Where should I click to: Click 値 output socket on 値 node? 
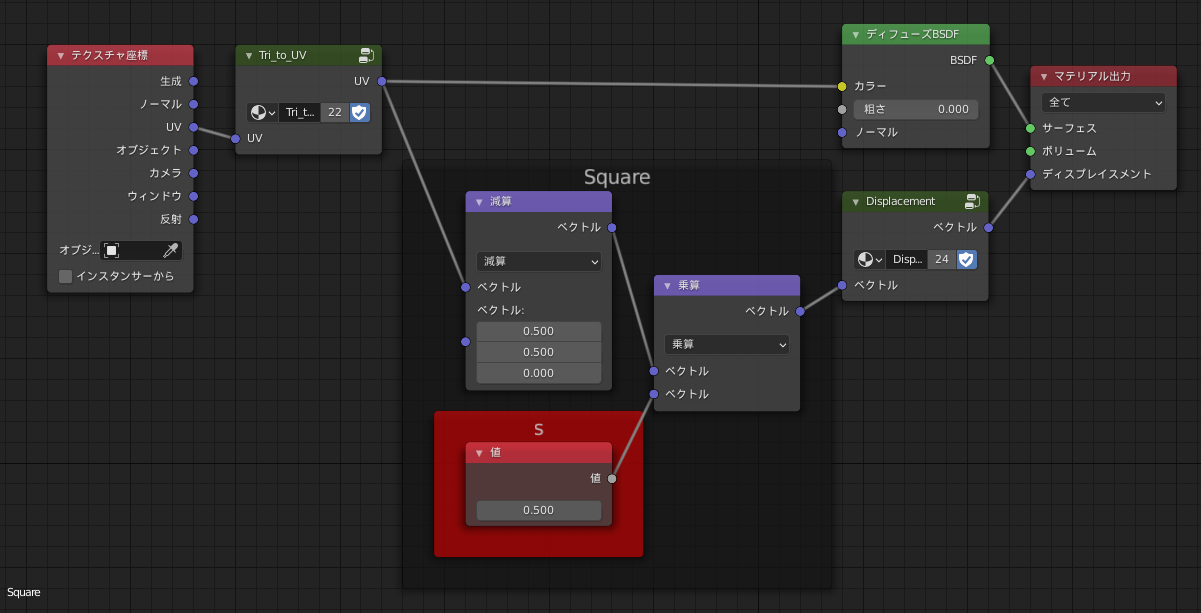coord(612,478)
